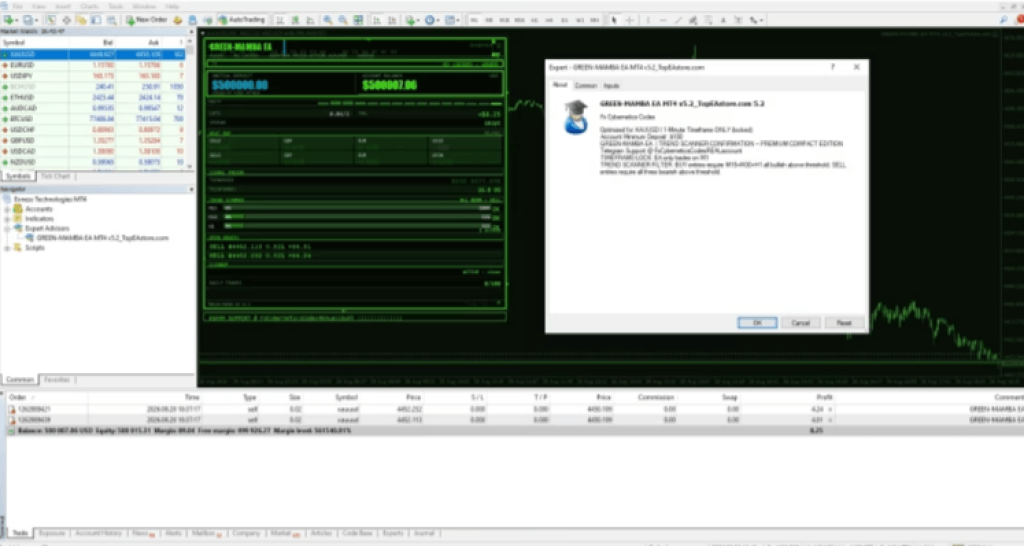
Task: Toggle the auto scroll chart icon
Action: (377, 20)
